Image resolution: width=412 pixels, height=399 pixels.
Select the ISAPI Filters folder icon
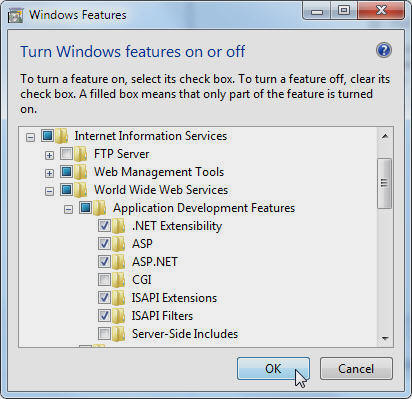point(119,316)
